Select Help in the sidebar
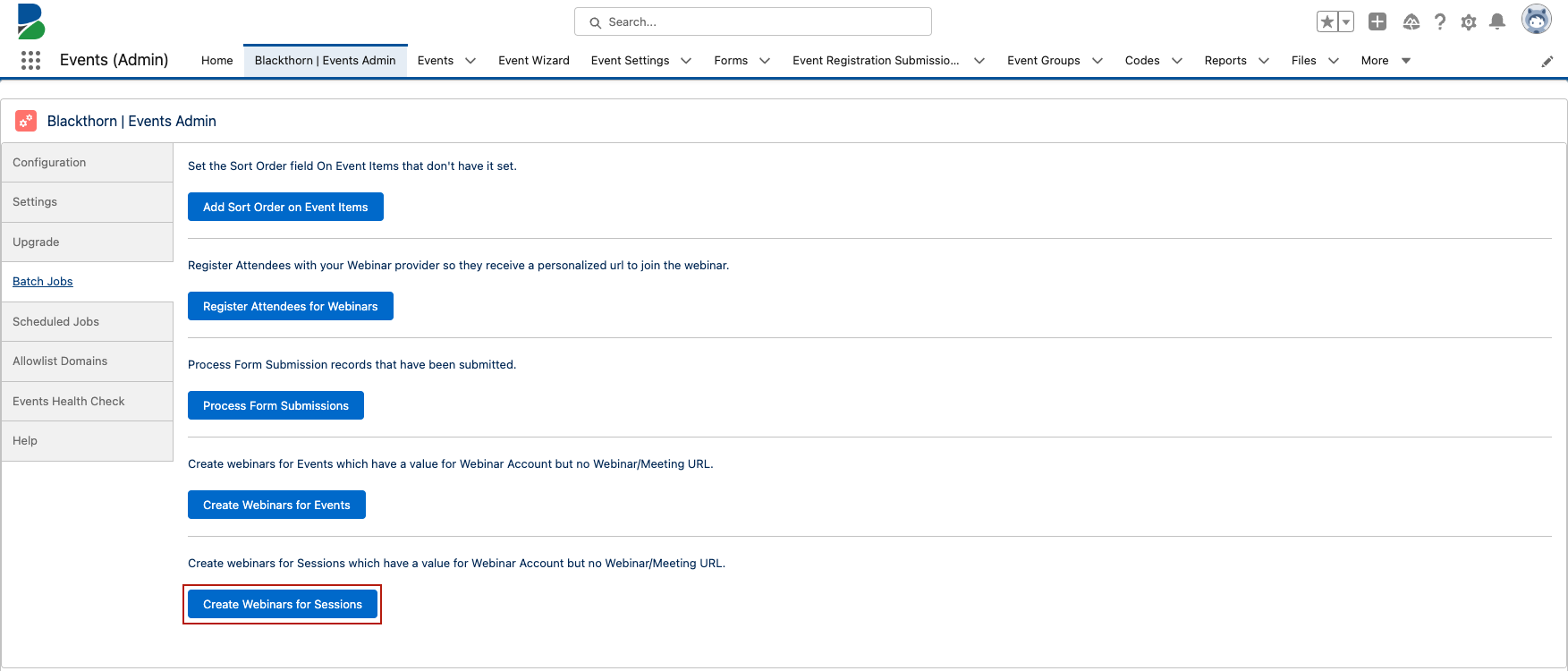1568x671 pixels. pyautogui.click(x=88, y=441)
